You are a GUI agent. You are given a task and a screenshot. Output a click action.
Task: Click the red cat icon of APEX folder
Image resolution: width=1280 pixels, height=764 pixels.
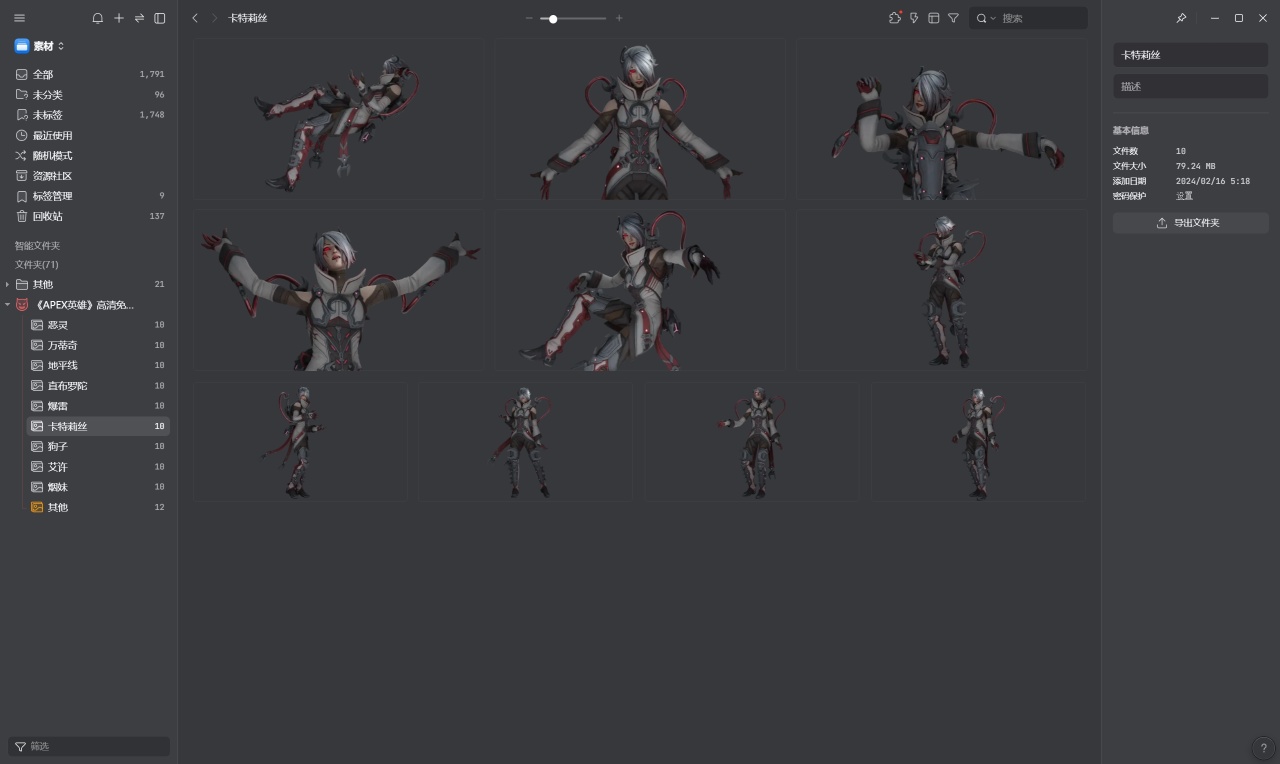pos(22,305)
